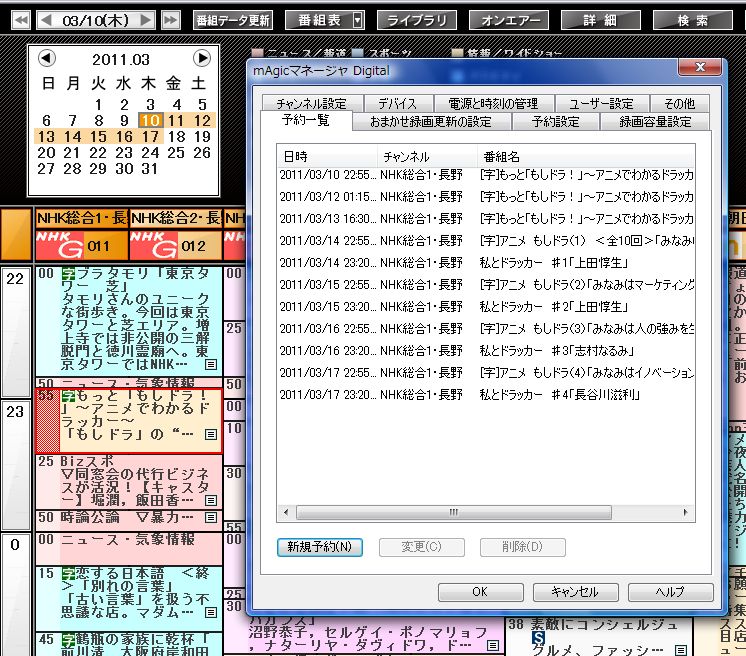The width and height of the screenshot is (746, 656).
Task: Show next month in the 2011.03 calendar
Action: (202, 58)
